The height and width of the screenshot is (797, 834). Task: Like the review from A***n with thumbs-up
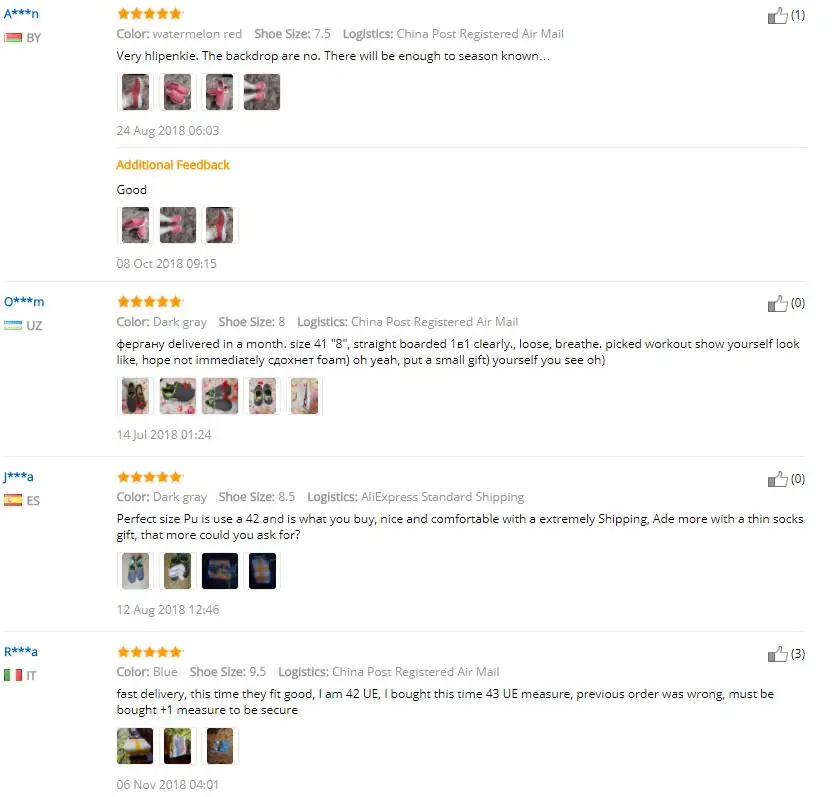coord(777,15)
